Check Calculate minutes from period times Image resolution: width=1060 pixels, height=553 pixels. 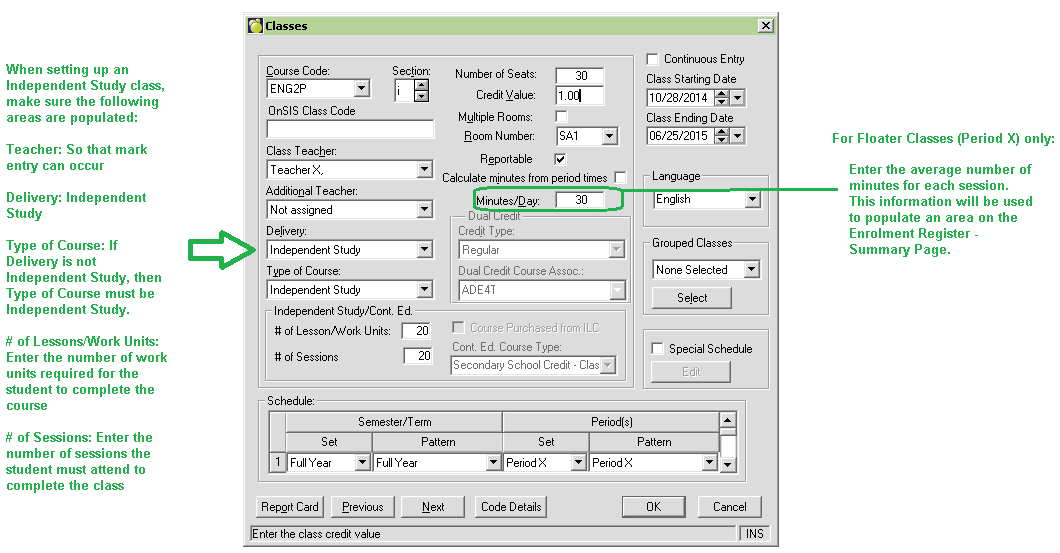coord(621,177)
